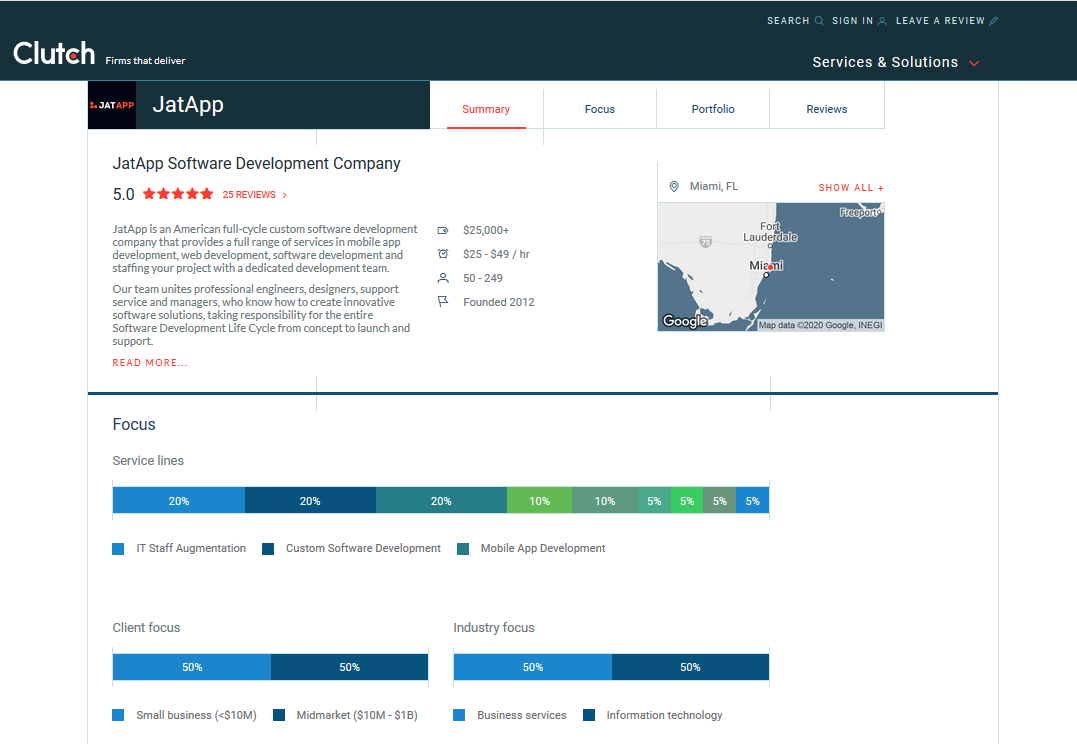1077x744 pixels.
Task: Expand description with Read More
Action: coord(150,362)
